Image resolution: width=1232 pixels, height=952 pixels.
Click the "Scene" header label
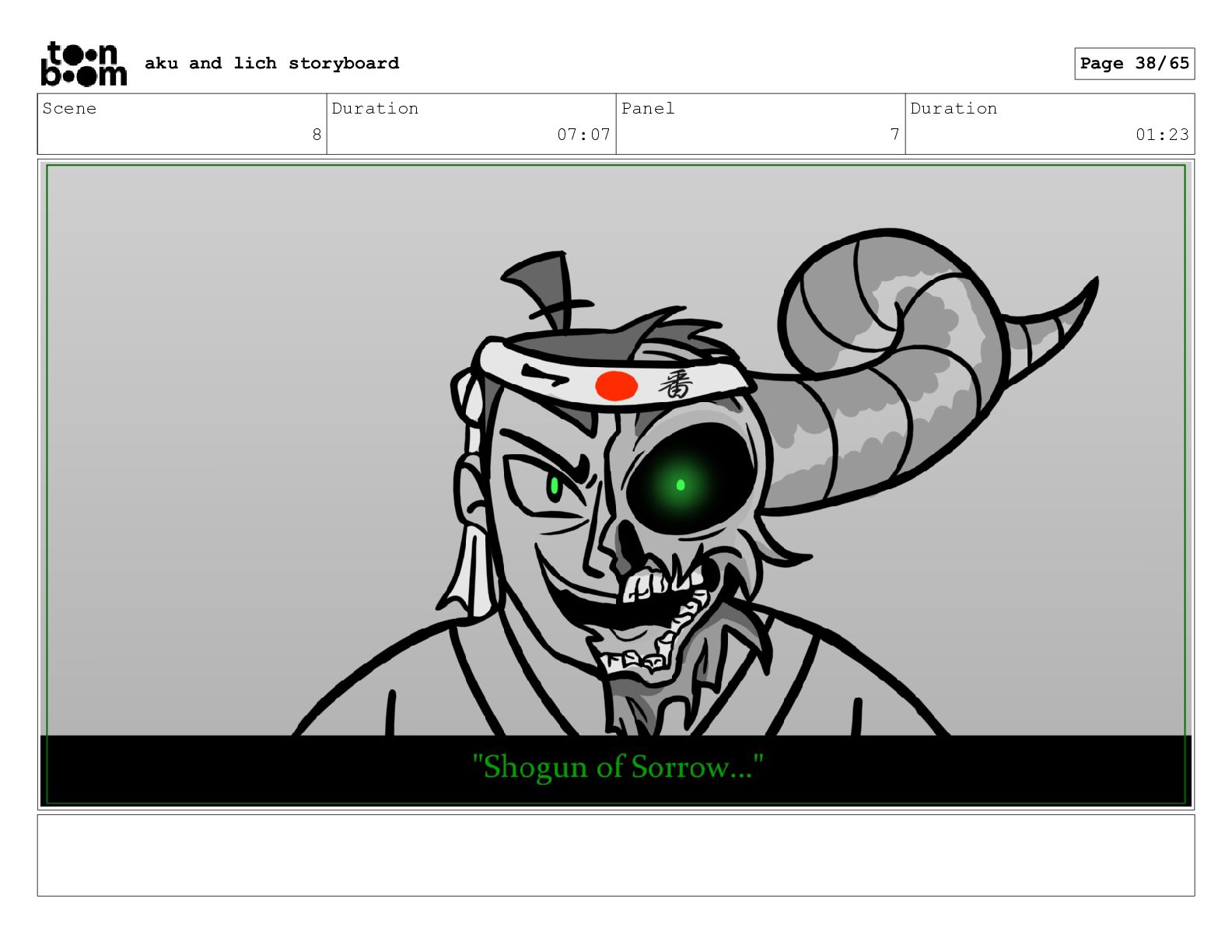[x=69, y=108]
